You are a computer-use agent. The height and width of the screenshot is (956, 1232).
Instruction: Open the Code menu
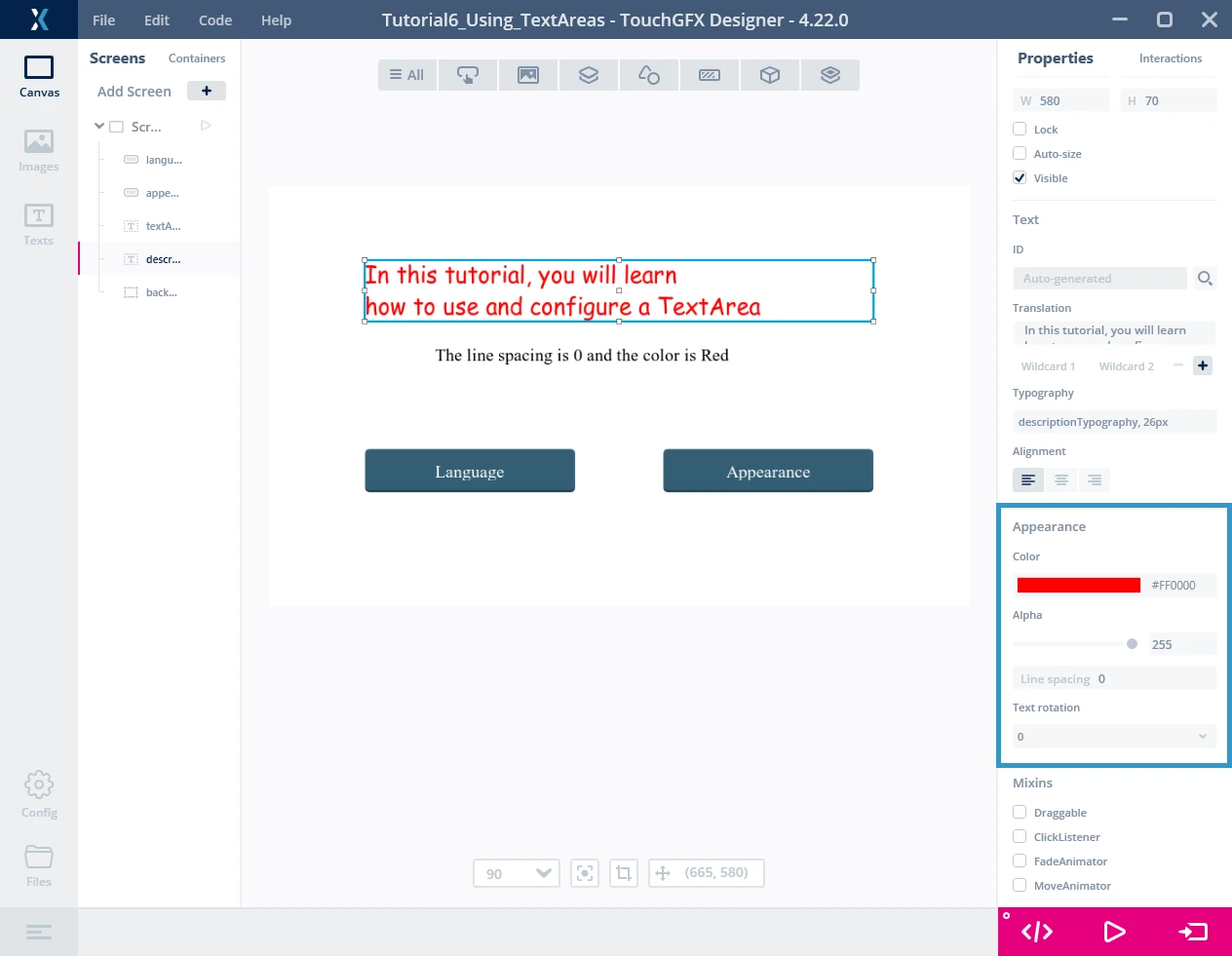(x=214, y=20)
